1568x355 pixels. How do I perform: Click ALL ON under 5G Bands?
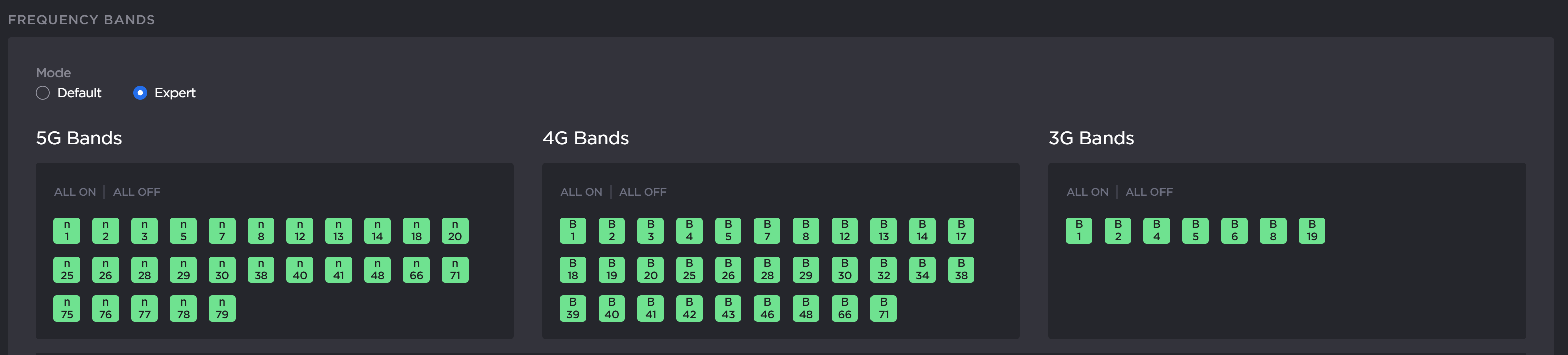75,192
